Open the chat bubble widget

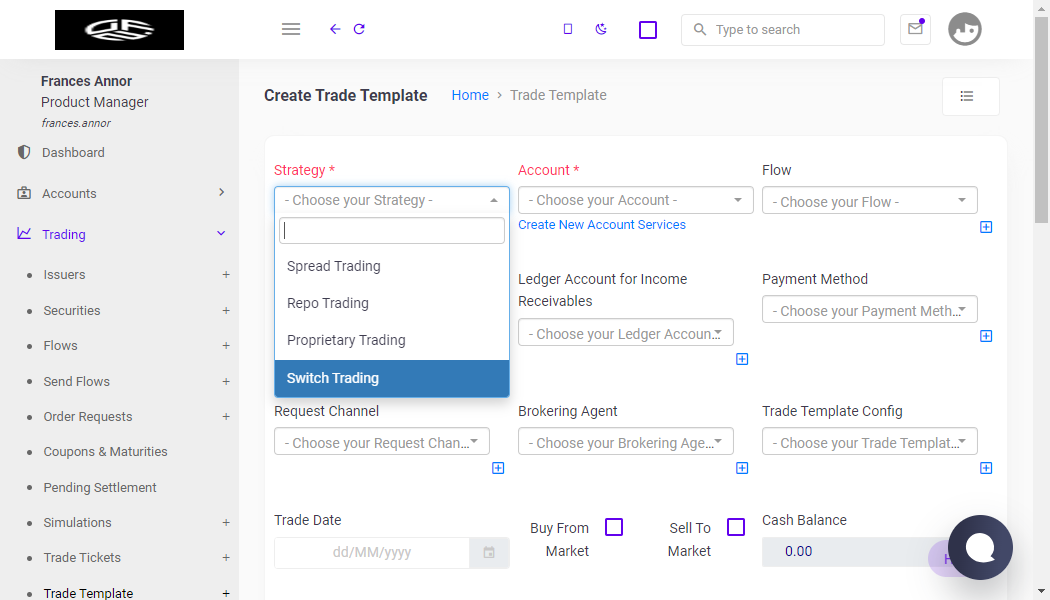point(980,548)
